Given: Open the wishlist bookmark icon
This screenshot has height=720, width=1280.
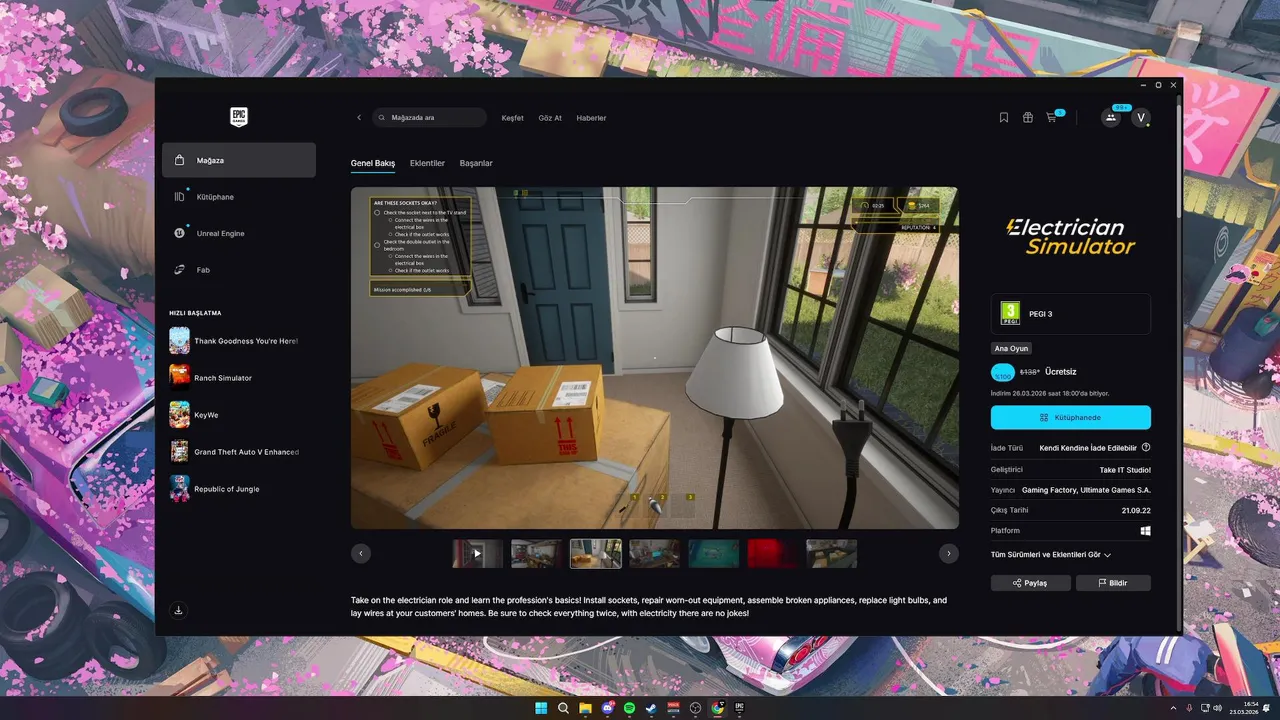Looking at the screenshot, I should (1004, 117).
